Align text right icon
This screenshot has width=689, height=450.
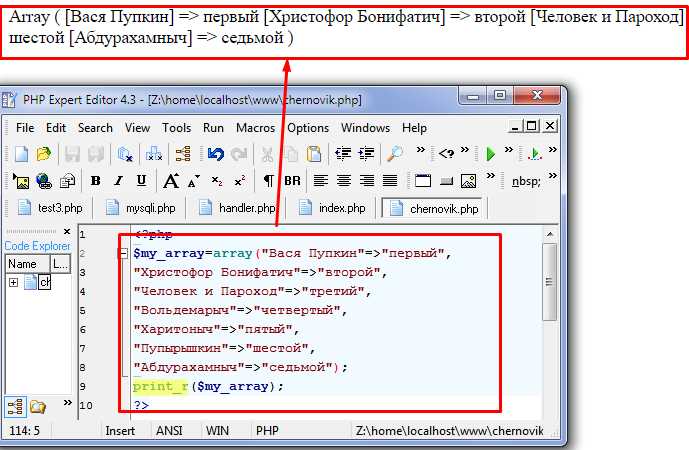pyautogui.click(x=367, y=181)
